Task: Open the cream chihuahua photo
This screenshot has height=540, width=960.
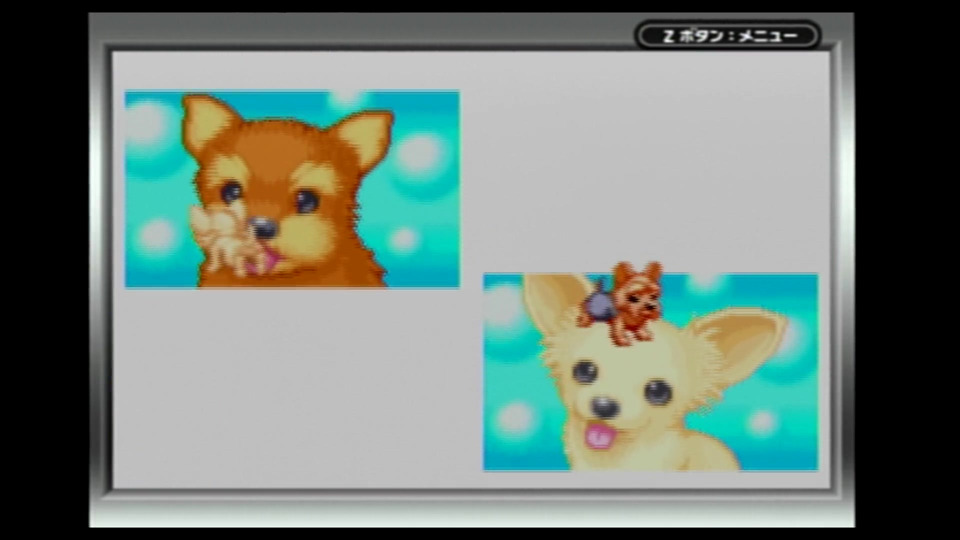Action: click(x=650, y=372)
